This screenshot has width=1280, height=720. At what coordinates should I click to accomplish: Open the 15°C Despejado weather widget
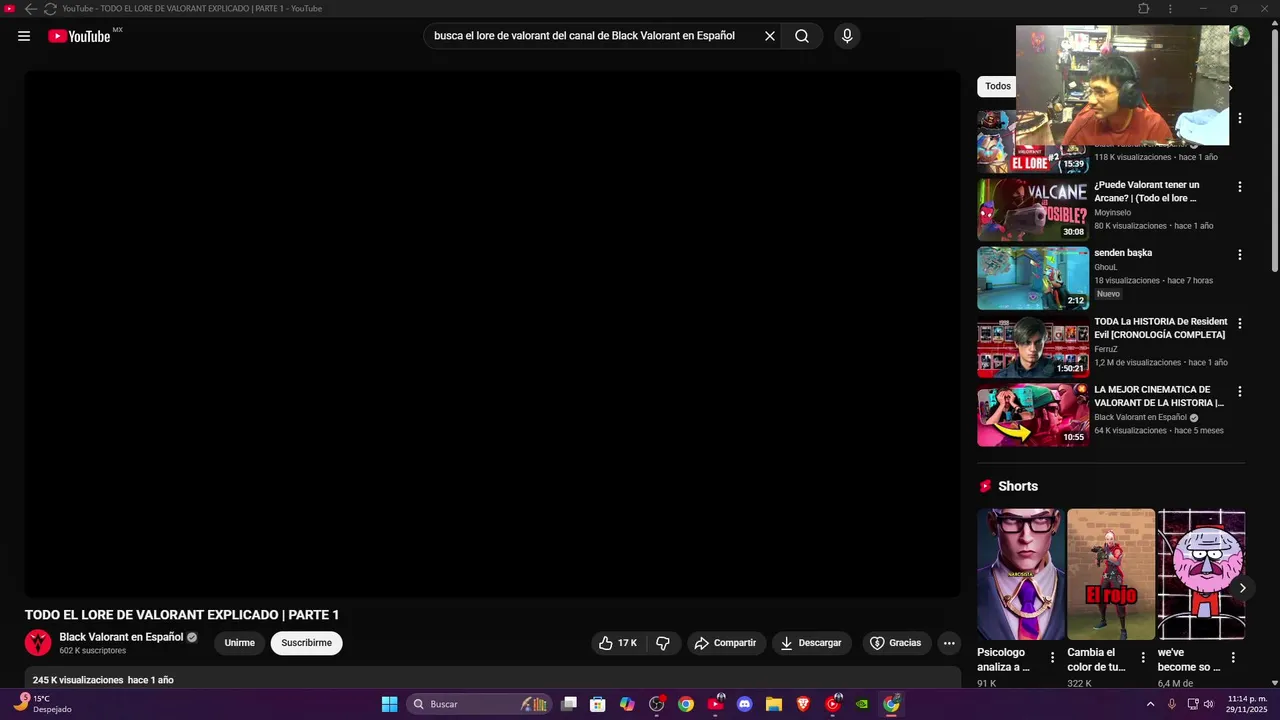pos(42,704)
